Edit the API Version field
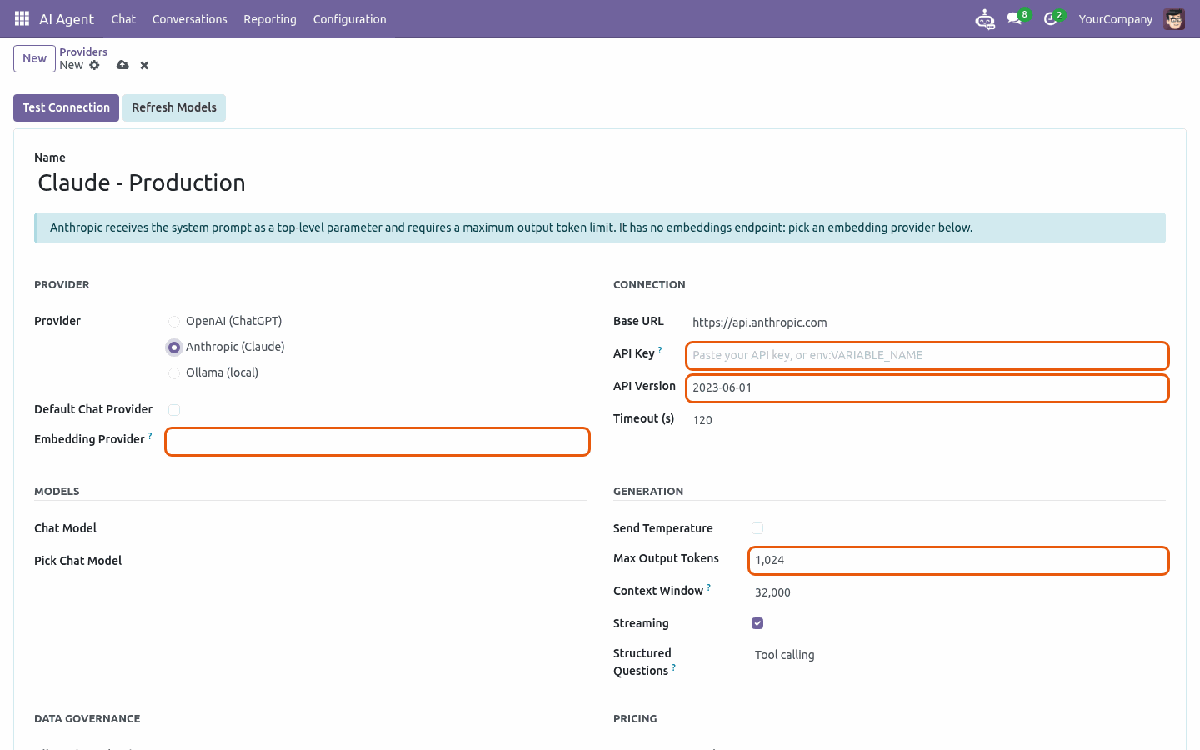 (x=927, y=387)
